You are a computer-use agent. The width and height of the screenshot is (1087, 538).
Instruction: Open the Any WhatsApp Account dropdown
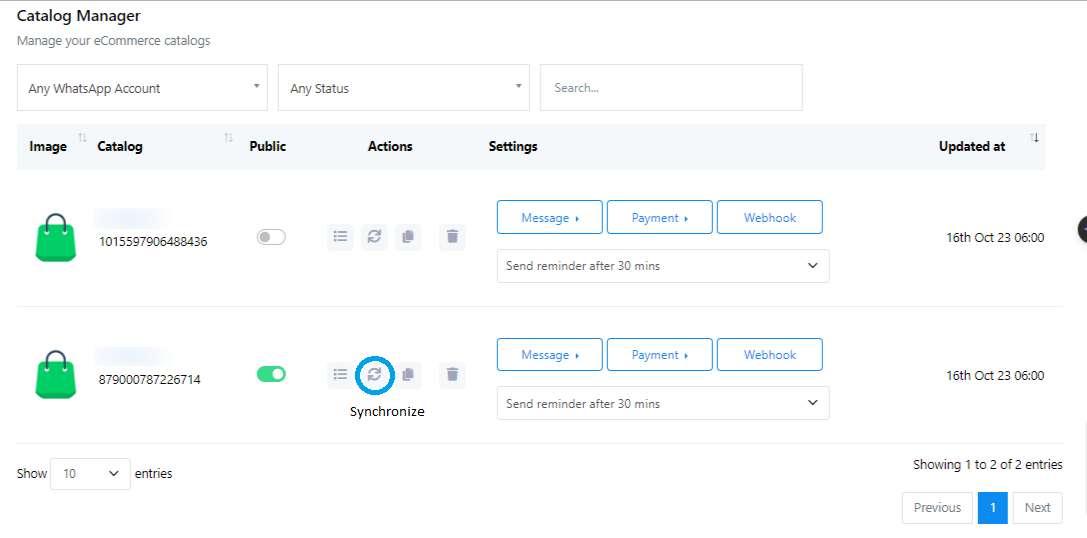pyautogui.click(x=142, y=88)
